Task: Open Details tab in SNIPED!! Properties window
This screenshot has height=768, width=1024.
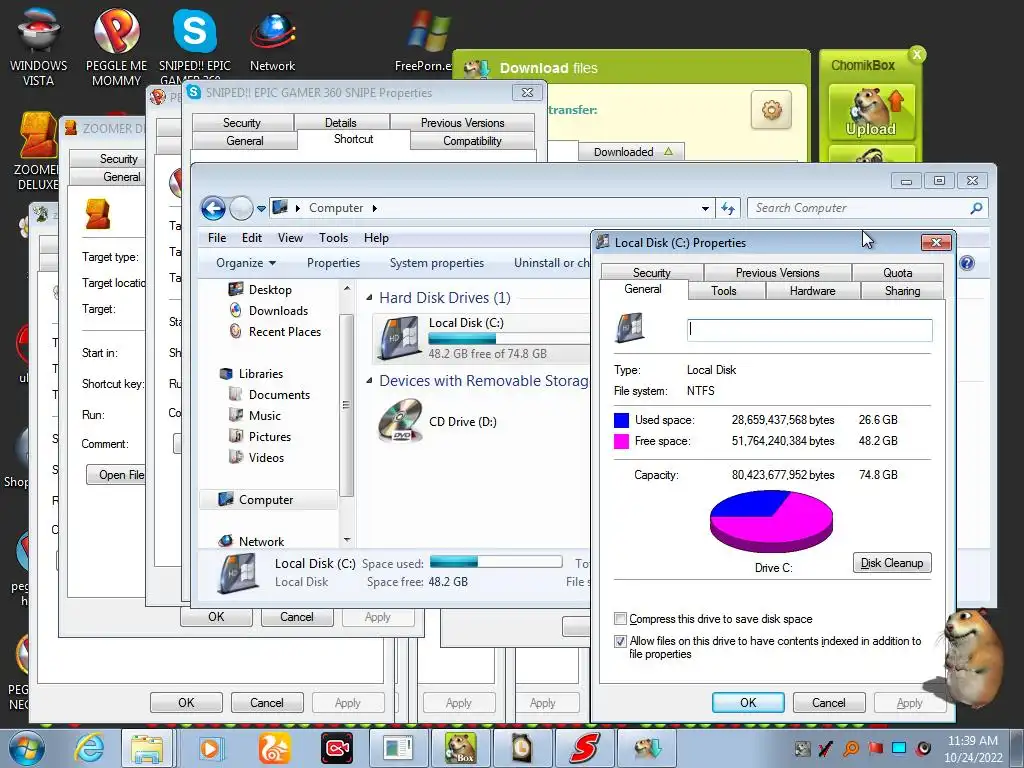Action: [341, 123]
